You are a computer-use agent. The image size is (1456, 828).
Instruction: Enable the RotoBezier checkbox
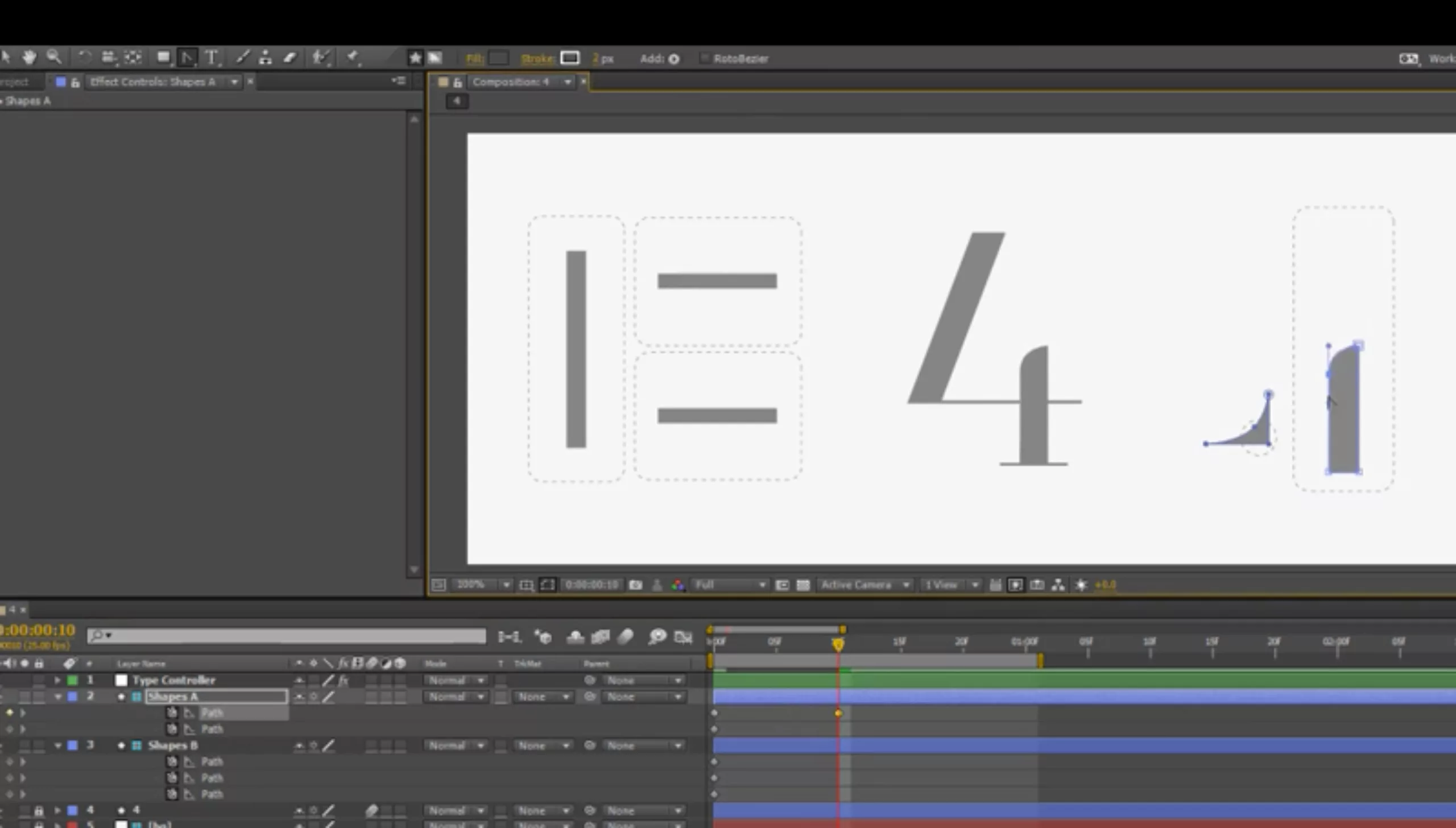[x=705, y=58]
